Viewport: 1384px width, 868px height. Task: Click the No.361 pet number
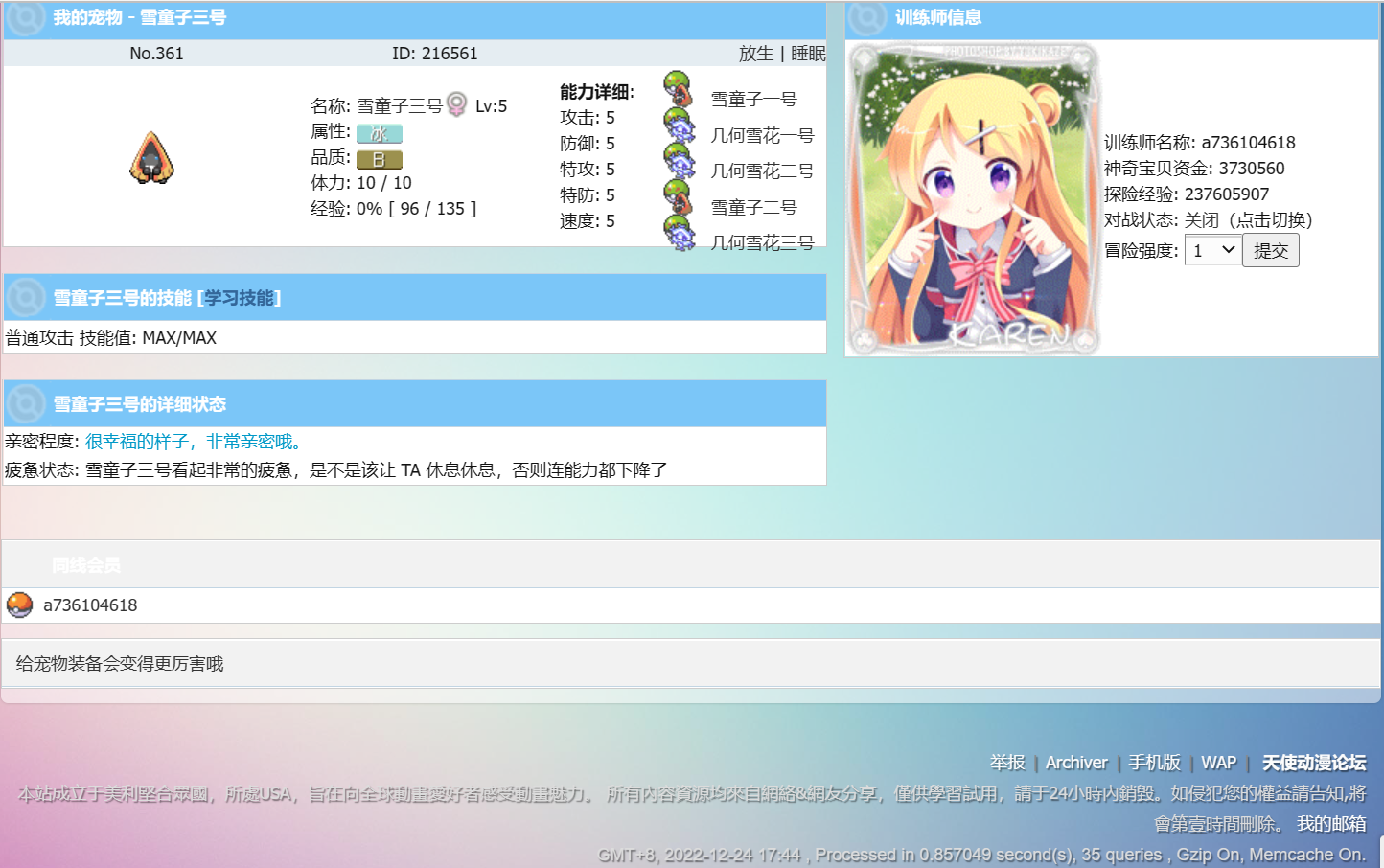(156, 54)
